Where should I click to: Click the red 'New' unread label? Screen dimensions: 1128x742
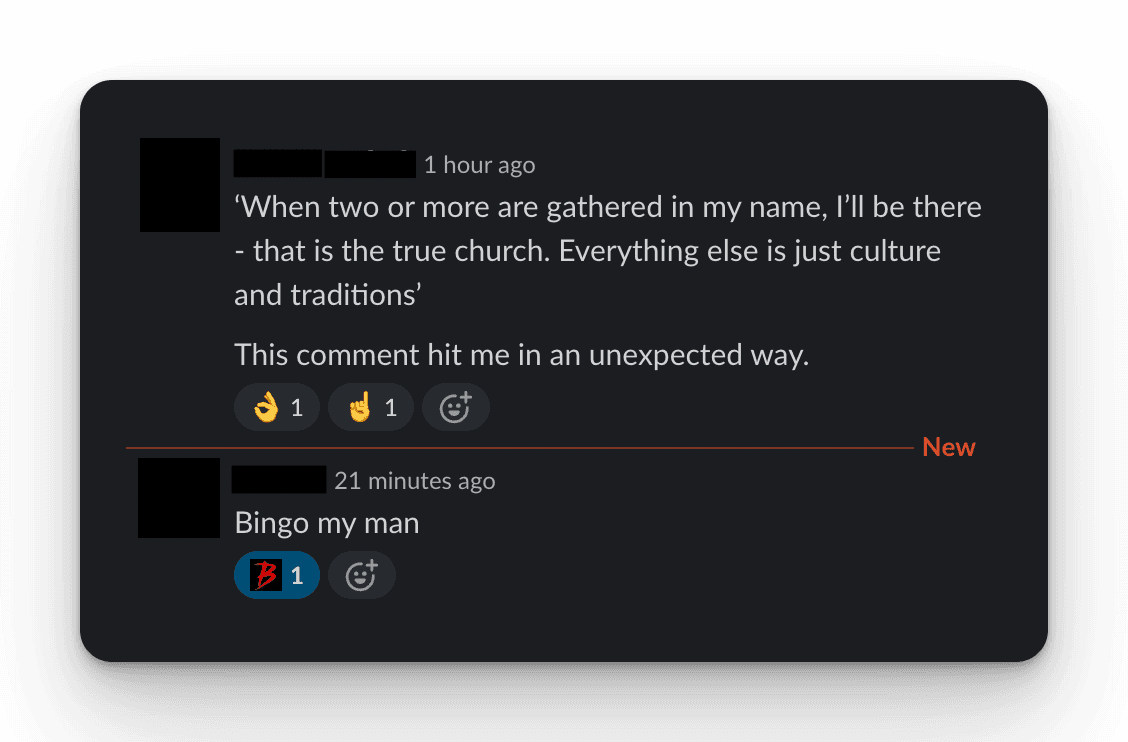(948, 447)
